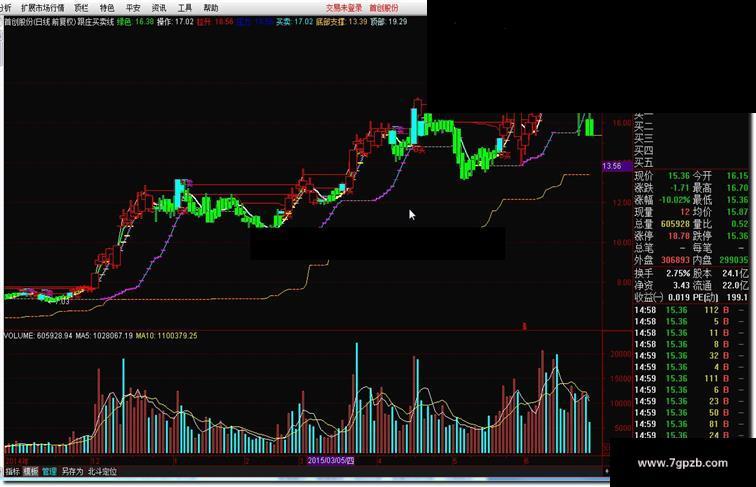Click the 14:58 trade row with volume 112
The width and height of the screenshot is (756, 487).
[x=691, y=310]
